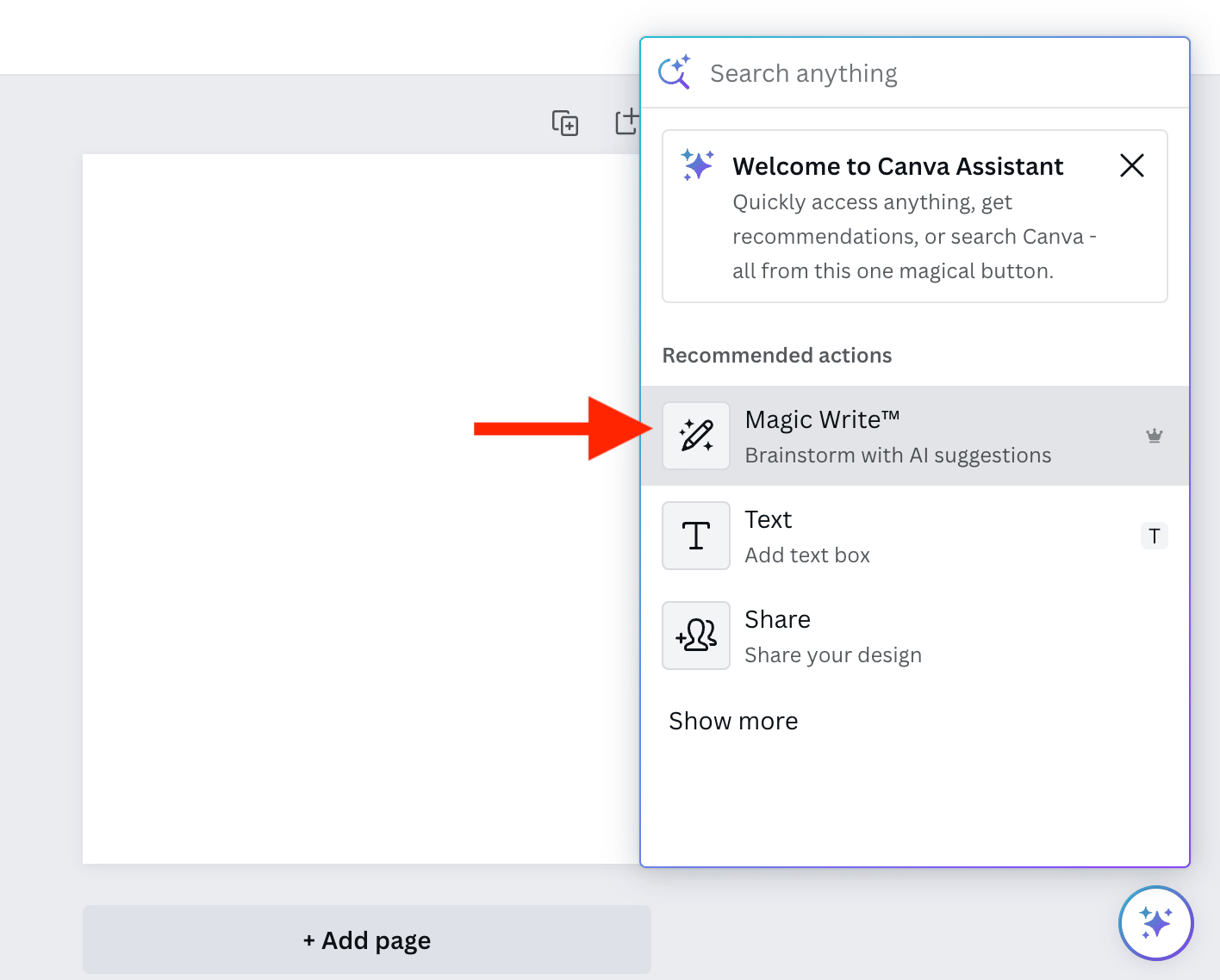This screenshot has height=980, width=1220.
Task: Toggle the Canva Assistant sparkle button
Action: tap(1155, 923)
